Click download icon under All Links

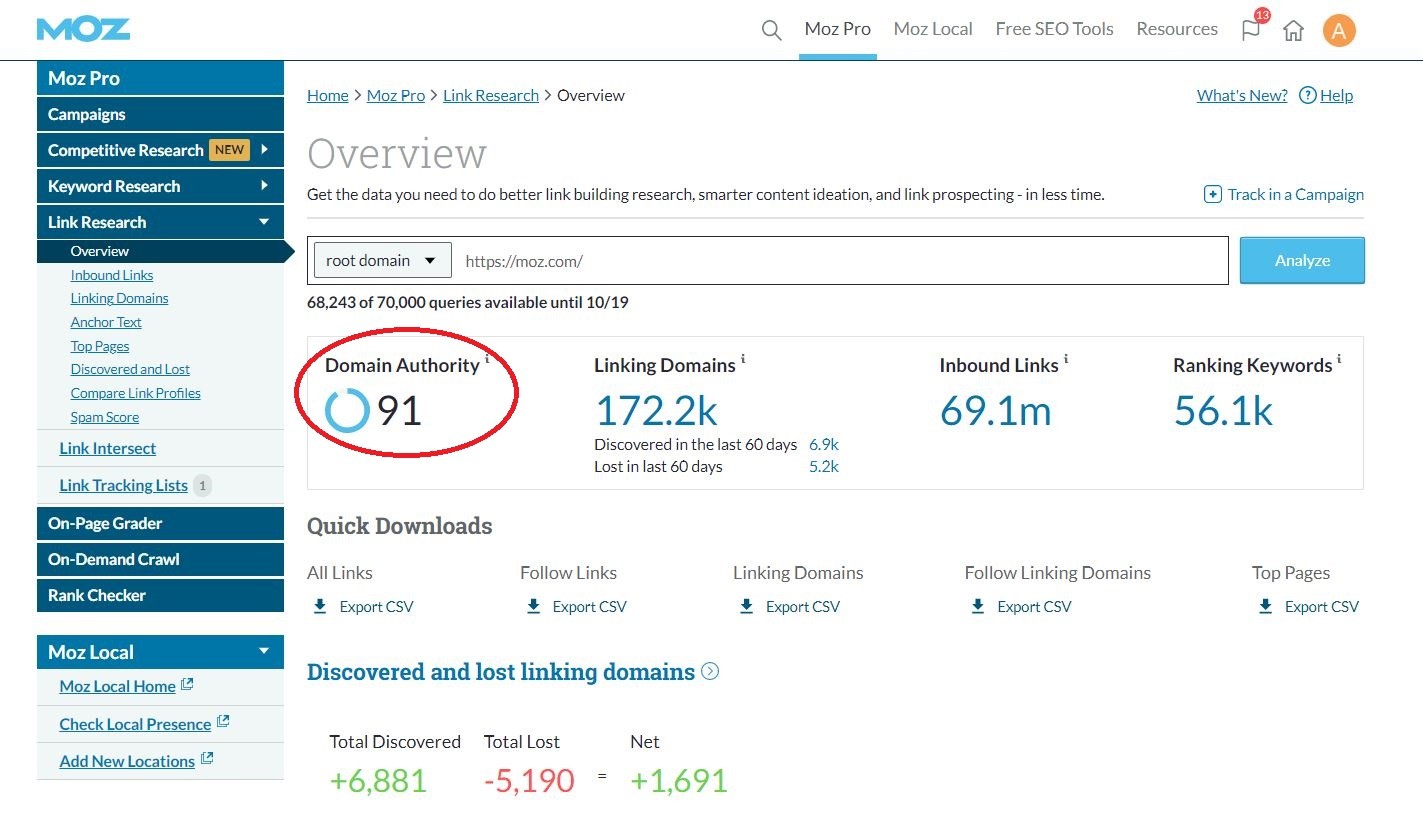[x=320, y=606]
